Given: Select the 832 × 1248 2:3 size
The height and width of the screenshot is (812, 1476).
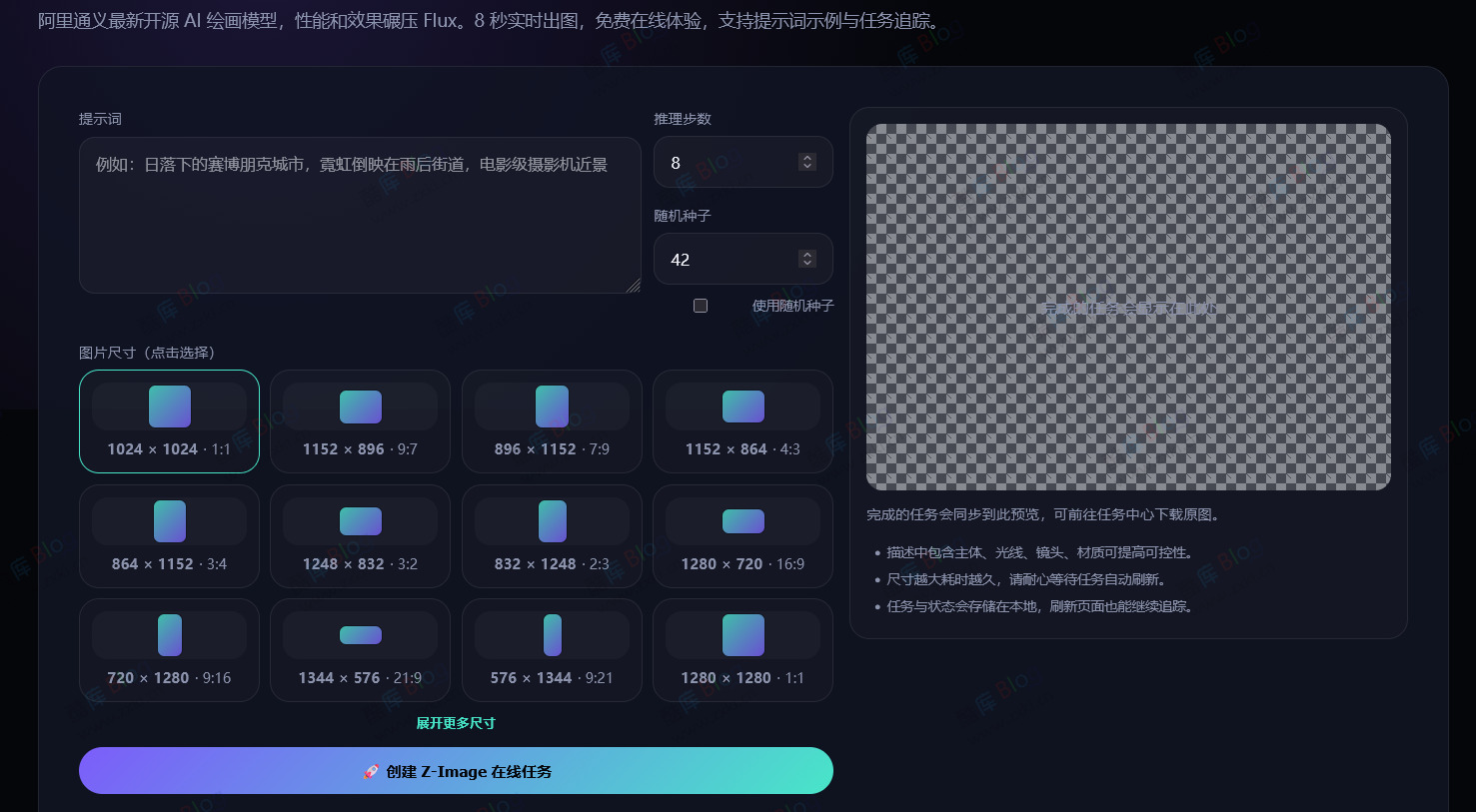Looking at the screenshot, I should (x=552, y=535).
